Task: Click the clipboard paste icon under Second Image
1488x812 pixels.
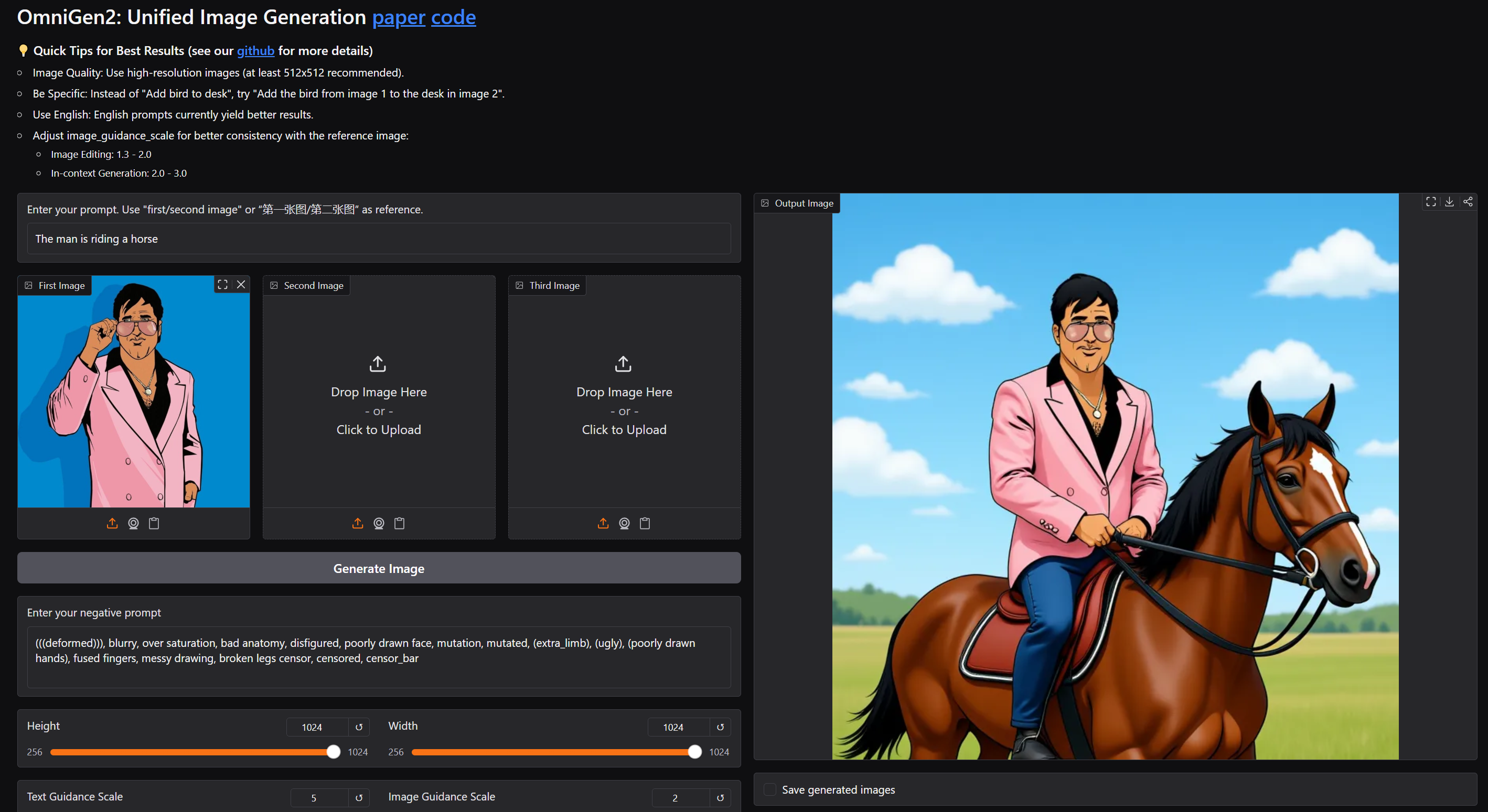Action: [x=400, y=523]
